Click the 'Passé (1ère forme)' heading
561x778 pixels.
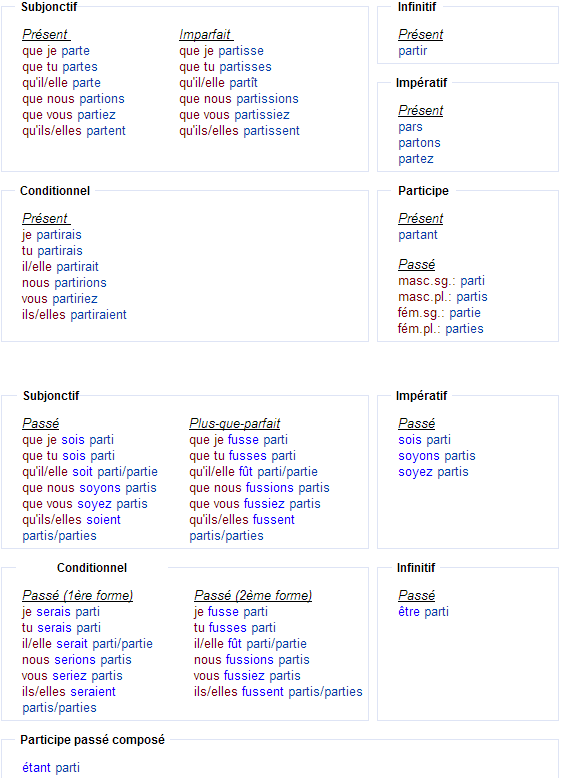tap(77, 595)
